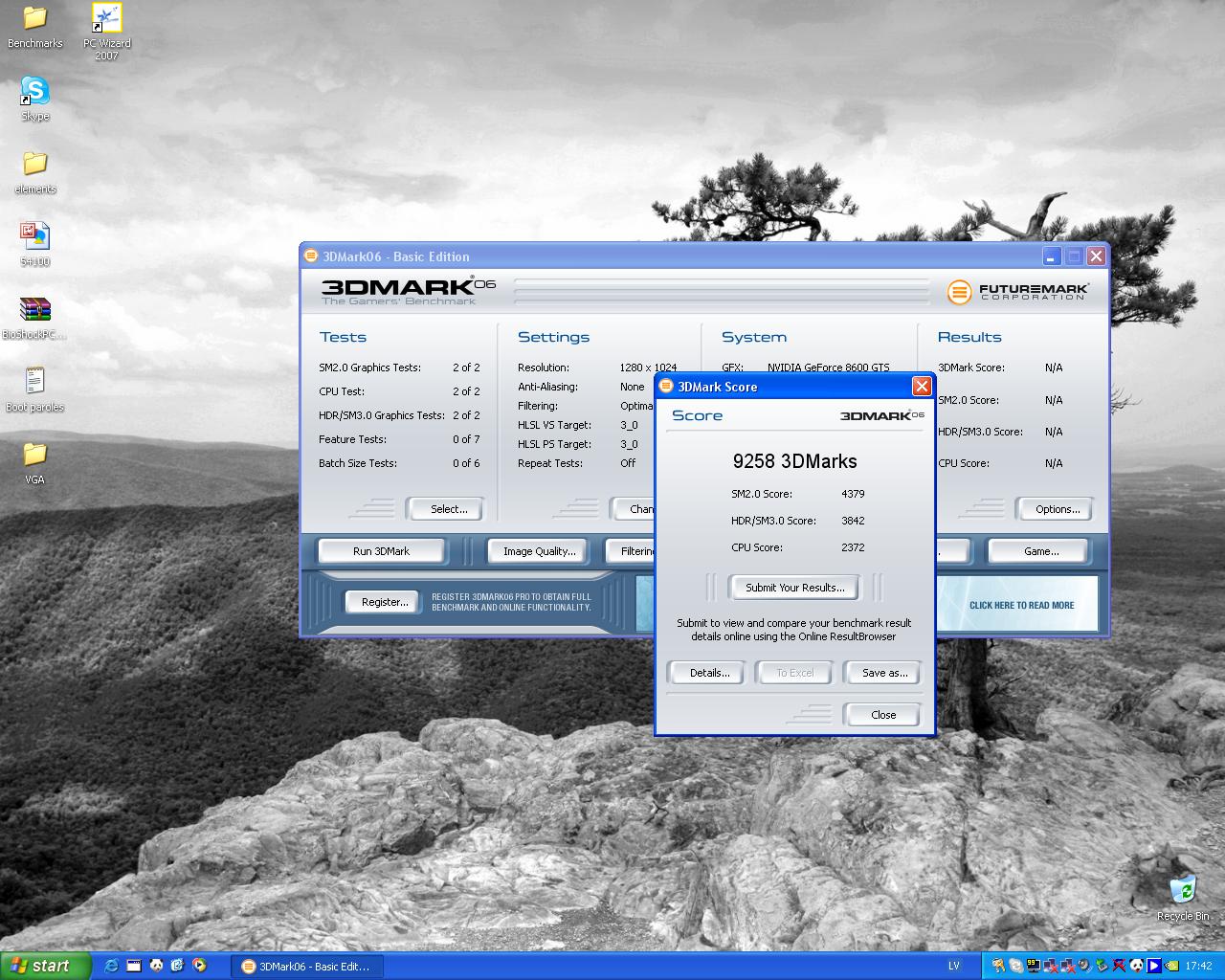The width and height of the screenshot is (1225, 980).
Task: Click the 9258 3DMarks score text
Action: coord(794,461)
